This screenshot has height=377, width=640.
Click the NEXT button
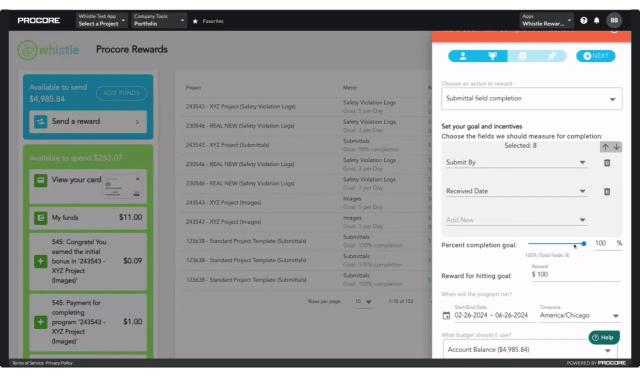point(596,56)
